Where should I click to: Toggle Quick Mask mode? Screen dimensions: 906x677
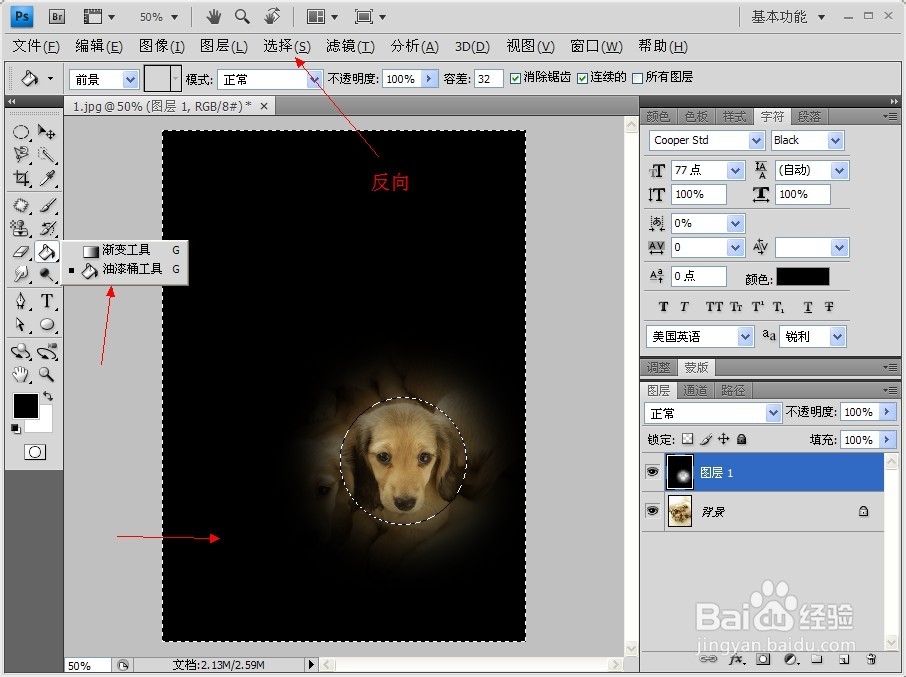pos(35,452)
